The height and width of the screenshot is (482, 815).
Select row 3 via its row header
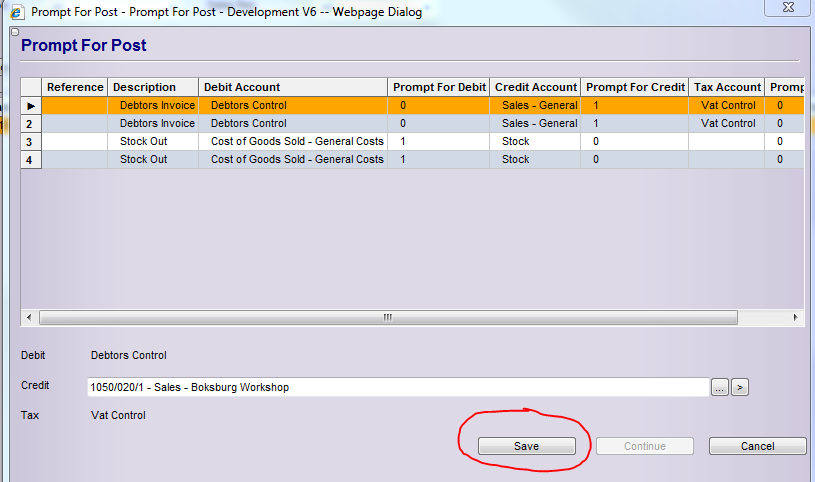[x=31, y=141]
